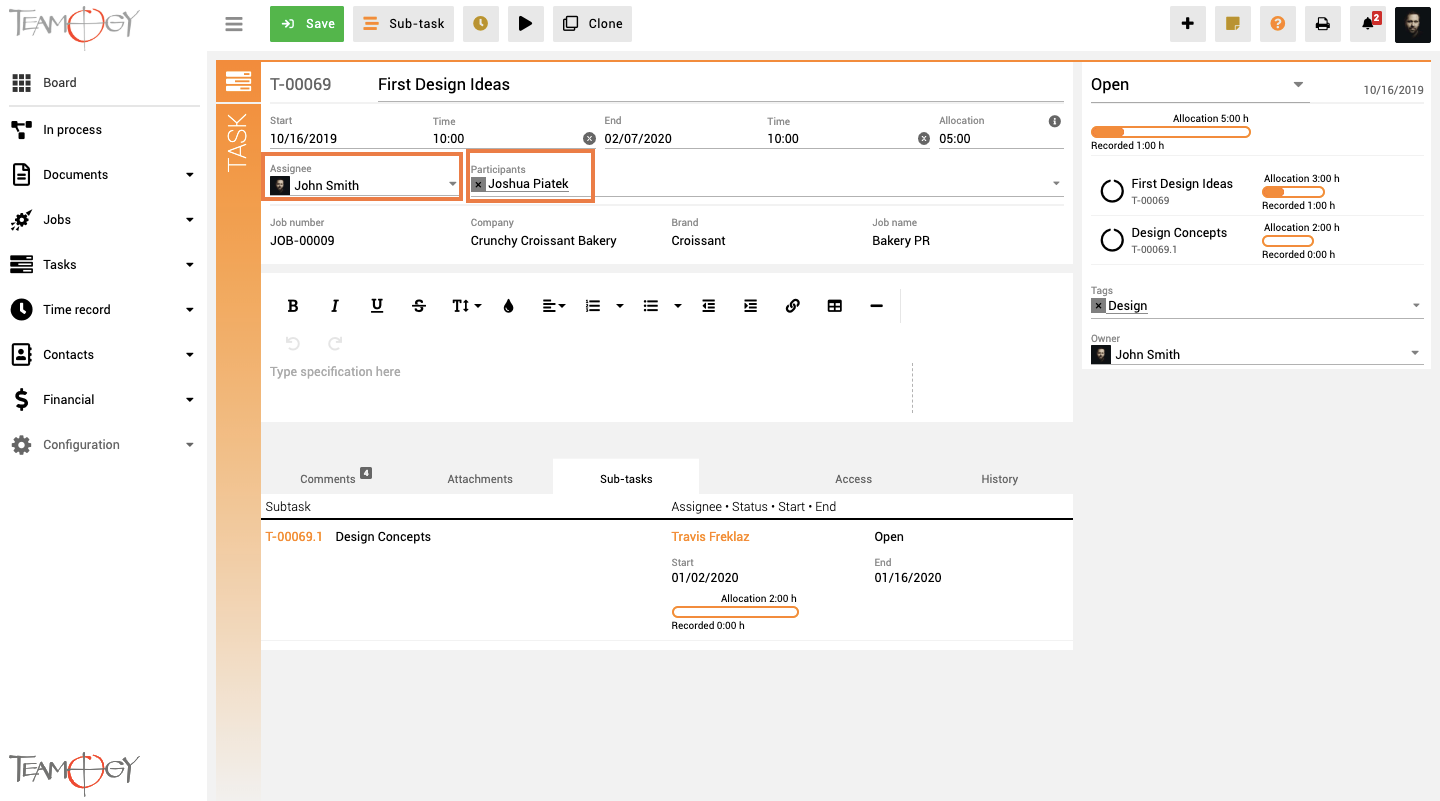Click the specification text area
The width and height of the screenshot is (1440, 801).
tap(590, 388)
